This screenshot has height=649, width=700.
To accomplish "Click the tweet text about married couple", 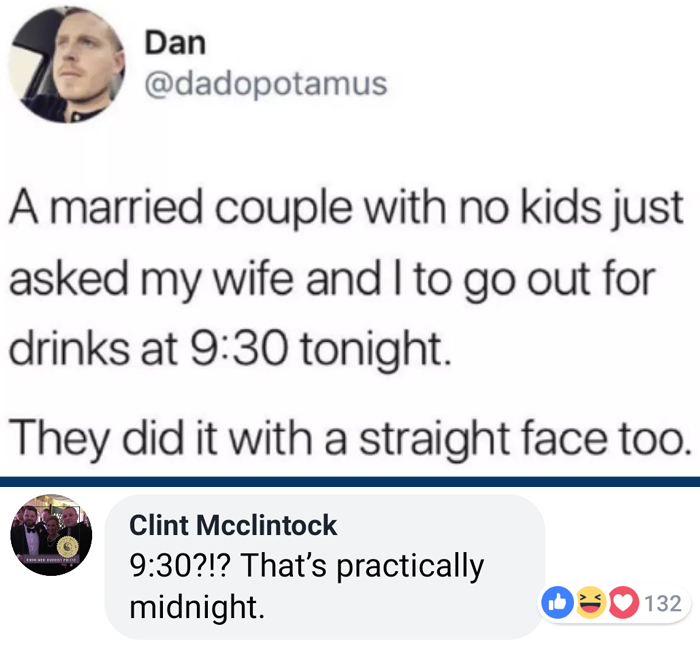I will click(x=346, y=278).
